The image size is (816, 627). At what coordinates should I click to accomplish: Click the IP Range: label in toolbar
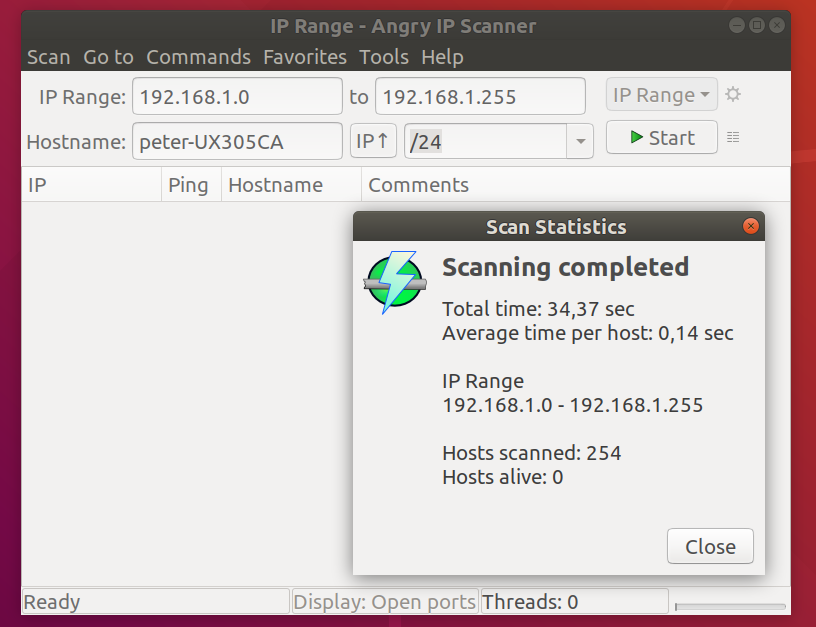click(82, 97)
